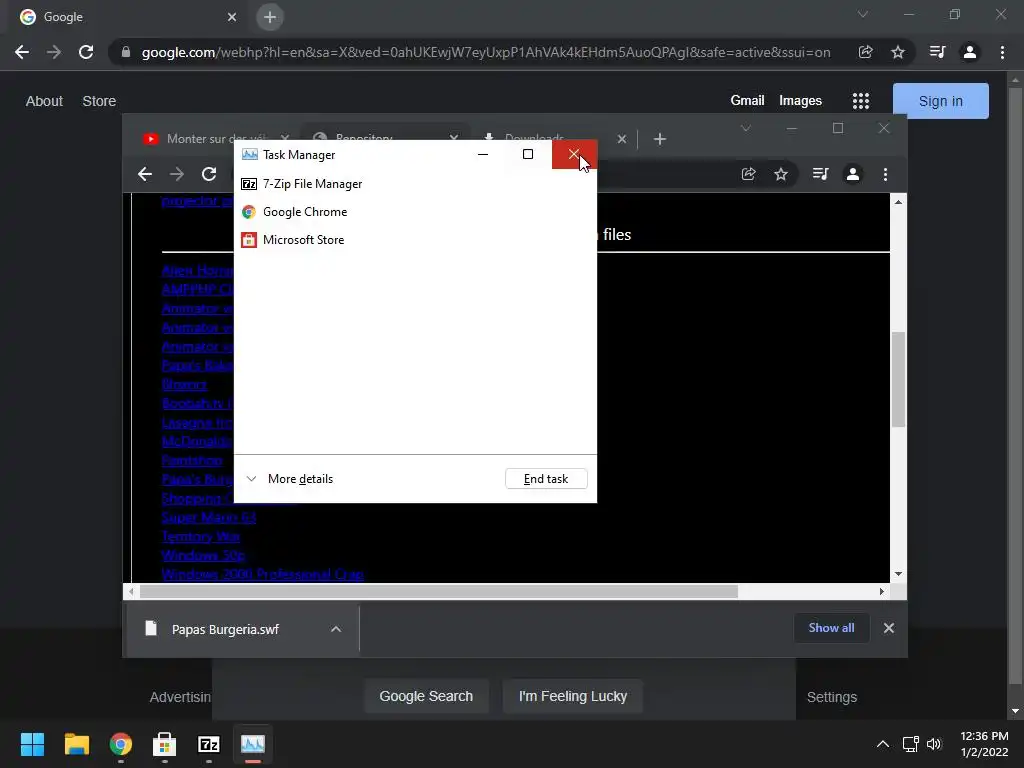The height and width of the screenshot is (768, 1024).
Task: Open Gmail from the Google homepage
Action: 747,101
